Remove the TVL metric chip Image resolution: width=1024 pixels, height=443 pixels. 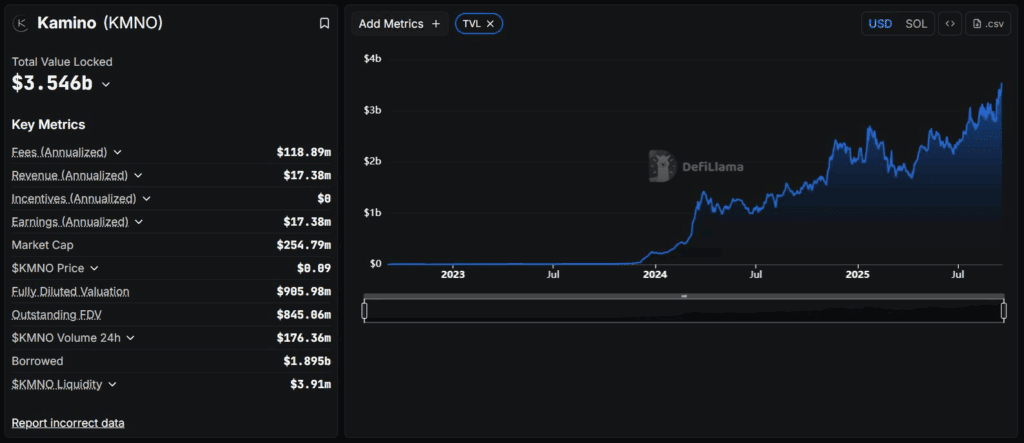490,23
